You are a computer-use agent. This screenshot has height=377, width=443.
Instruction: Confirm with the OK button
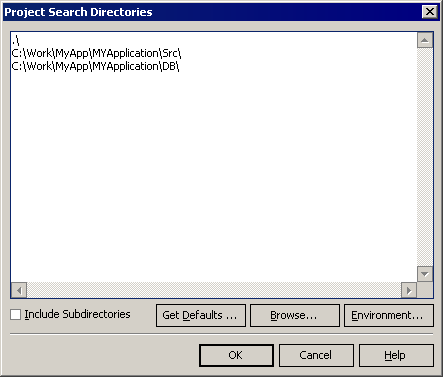pyautogui.click(x=236, y=355)
